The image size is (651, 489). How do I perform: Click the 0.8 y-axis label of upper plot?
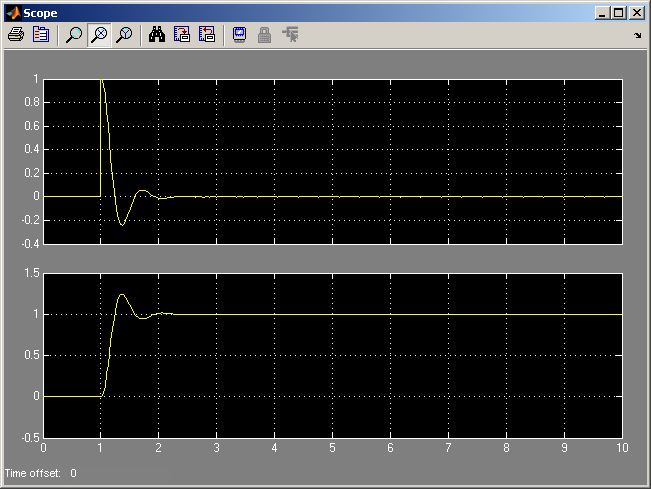(x=32, y=102)
